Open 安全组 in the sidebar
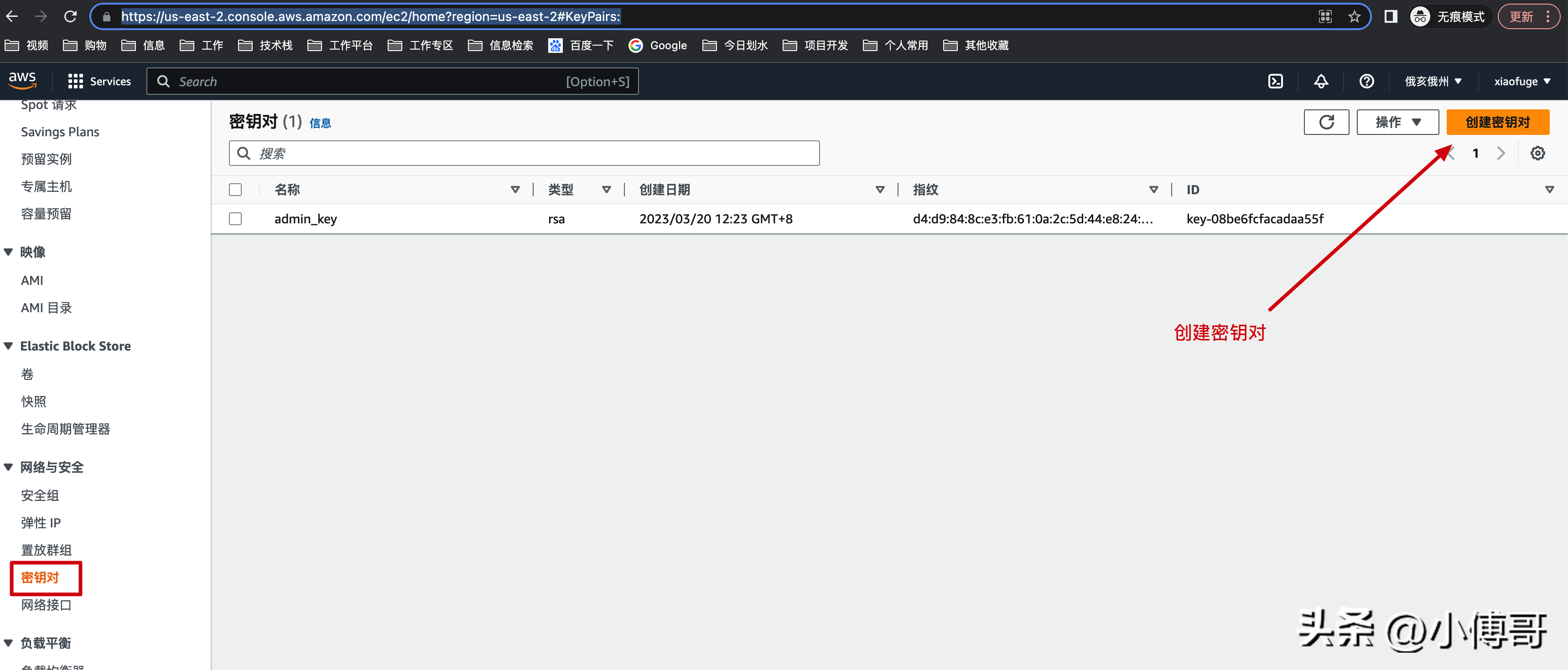 pyautogui.click(x=40, y=495)
